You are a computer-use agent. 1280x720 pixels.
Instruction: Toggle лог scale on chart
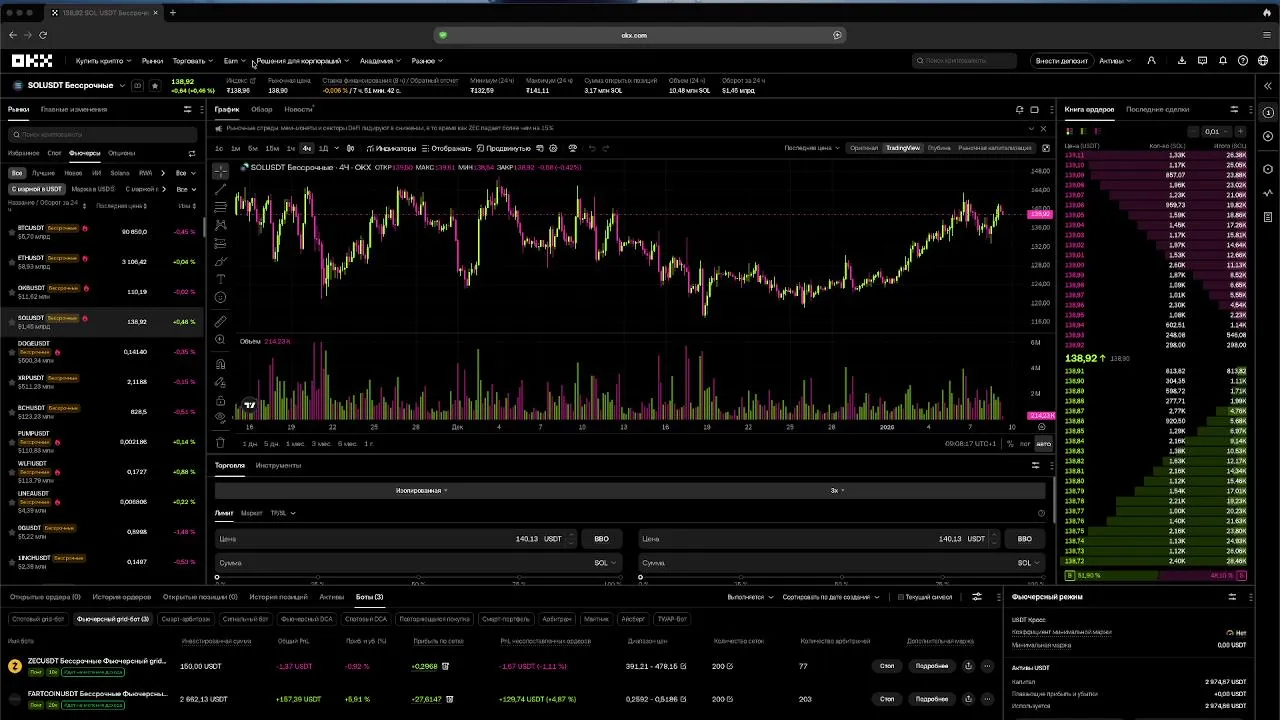[1025, 443]
